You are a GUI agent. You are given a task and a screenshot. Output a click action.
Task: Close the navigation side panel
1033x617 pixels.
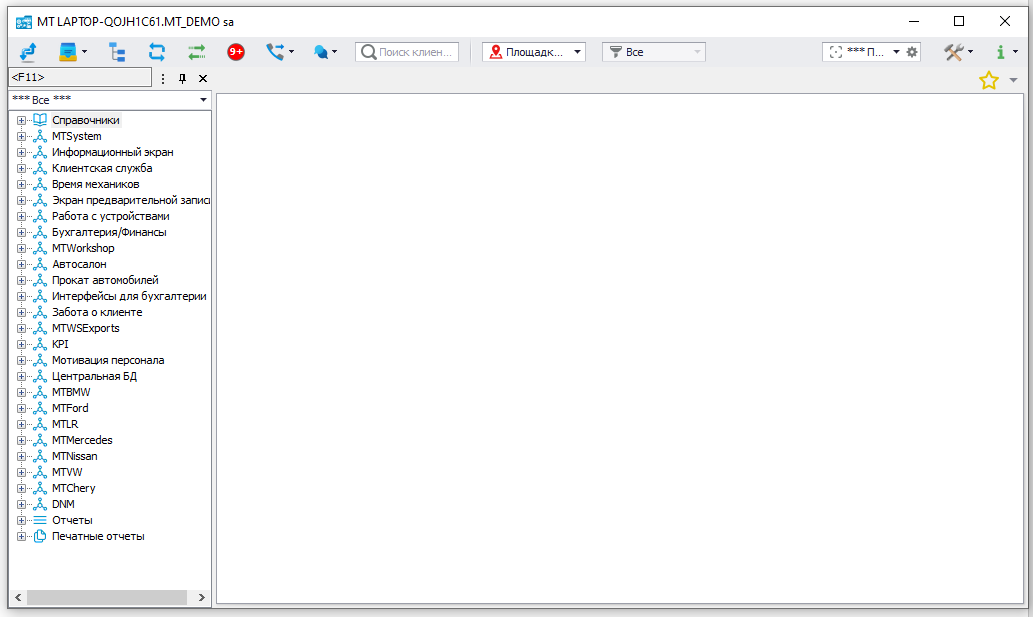point(203,78)
